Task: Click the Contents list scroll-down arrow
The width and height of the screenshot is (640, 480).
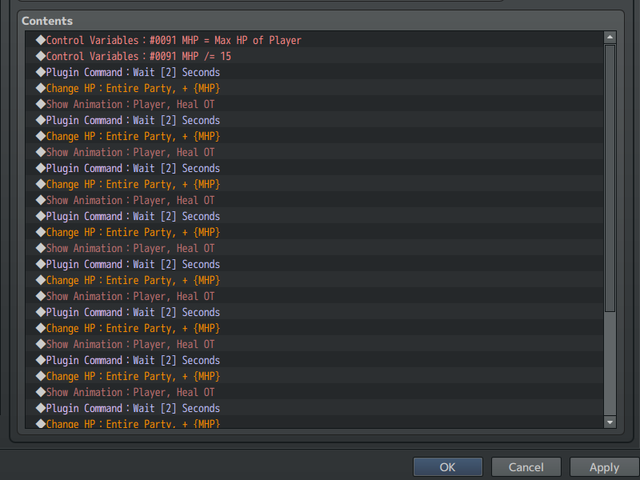Action: pyautogui.click(x=610, y=422)
